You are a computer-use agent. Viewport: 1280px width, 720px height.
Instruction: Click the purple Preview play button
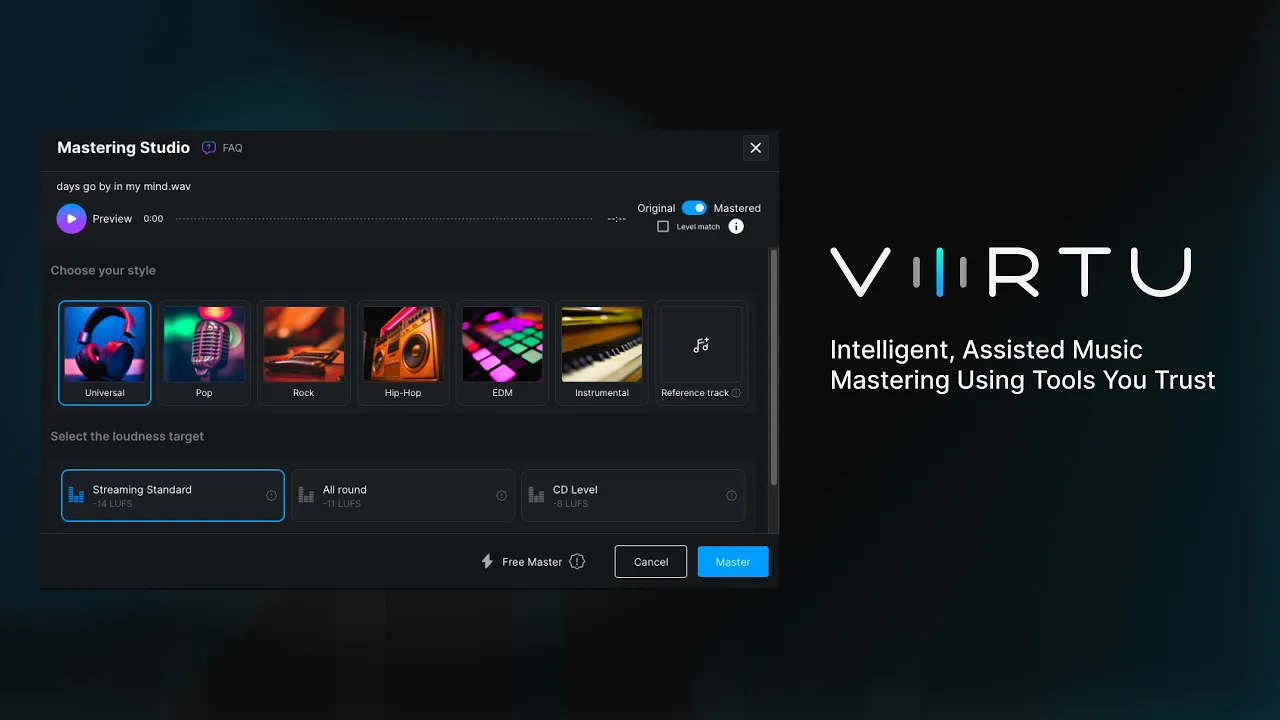click(71, 218)
